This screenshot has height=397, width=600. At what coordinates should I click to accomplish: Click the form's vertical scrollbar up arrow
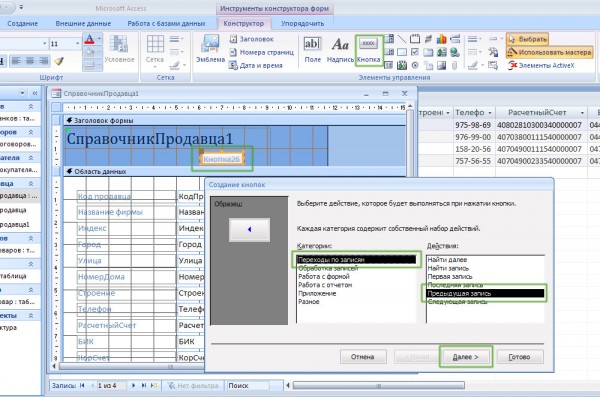click(410, 106)
